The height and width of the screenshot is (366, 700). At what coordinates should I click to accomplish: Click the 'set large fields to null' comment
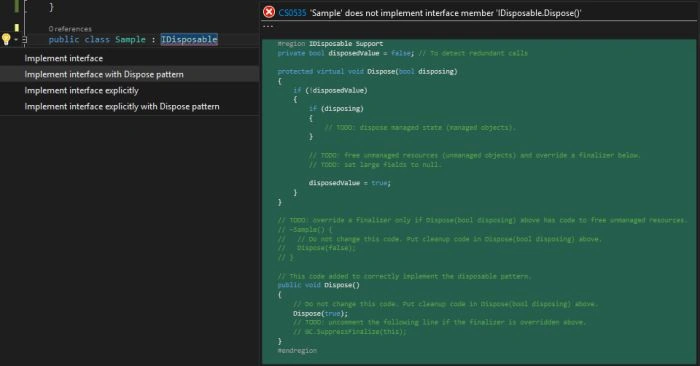tap(375, 164)
